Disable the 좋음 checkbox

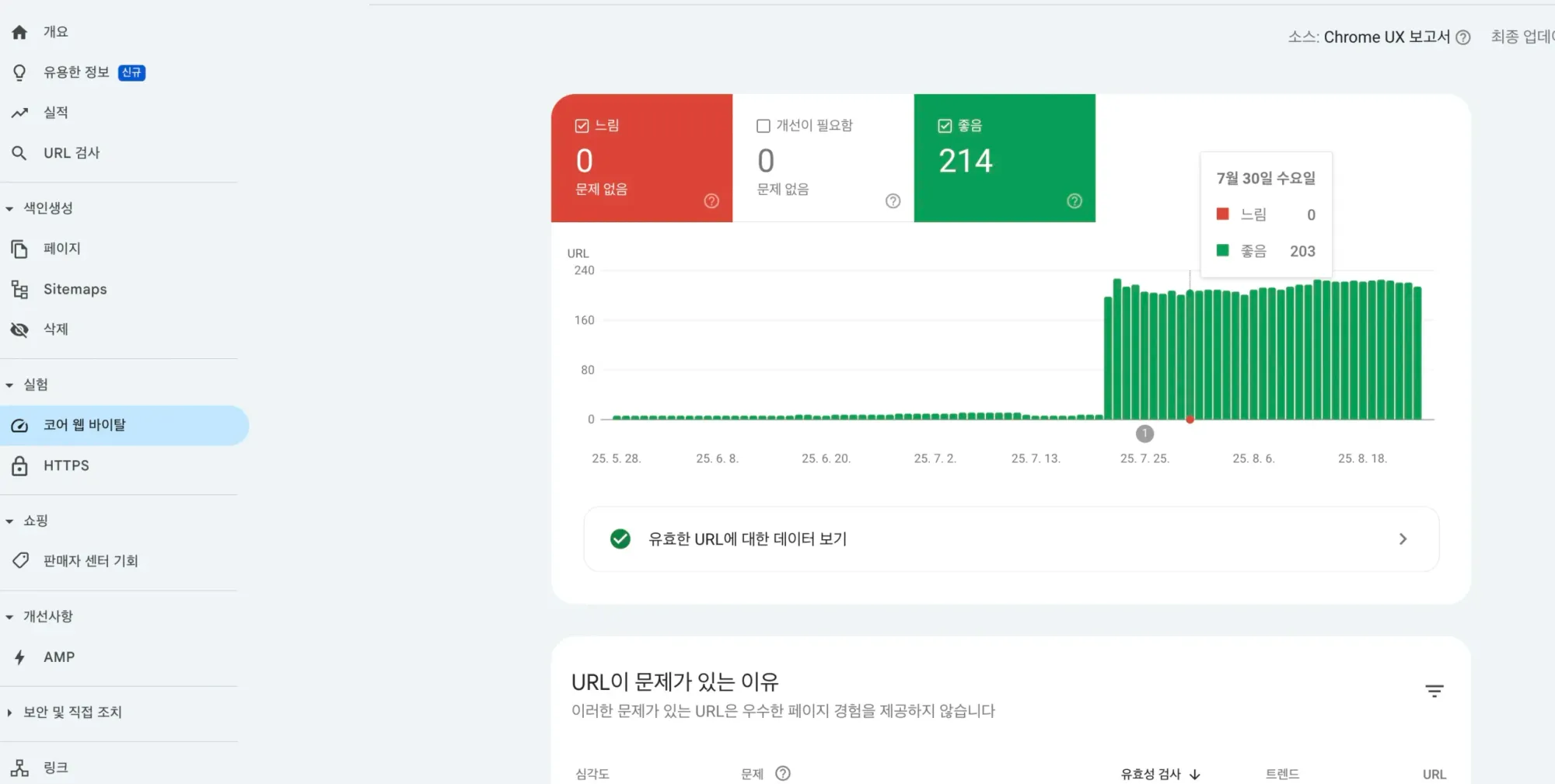tap(944, 124)
